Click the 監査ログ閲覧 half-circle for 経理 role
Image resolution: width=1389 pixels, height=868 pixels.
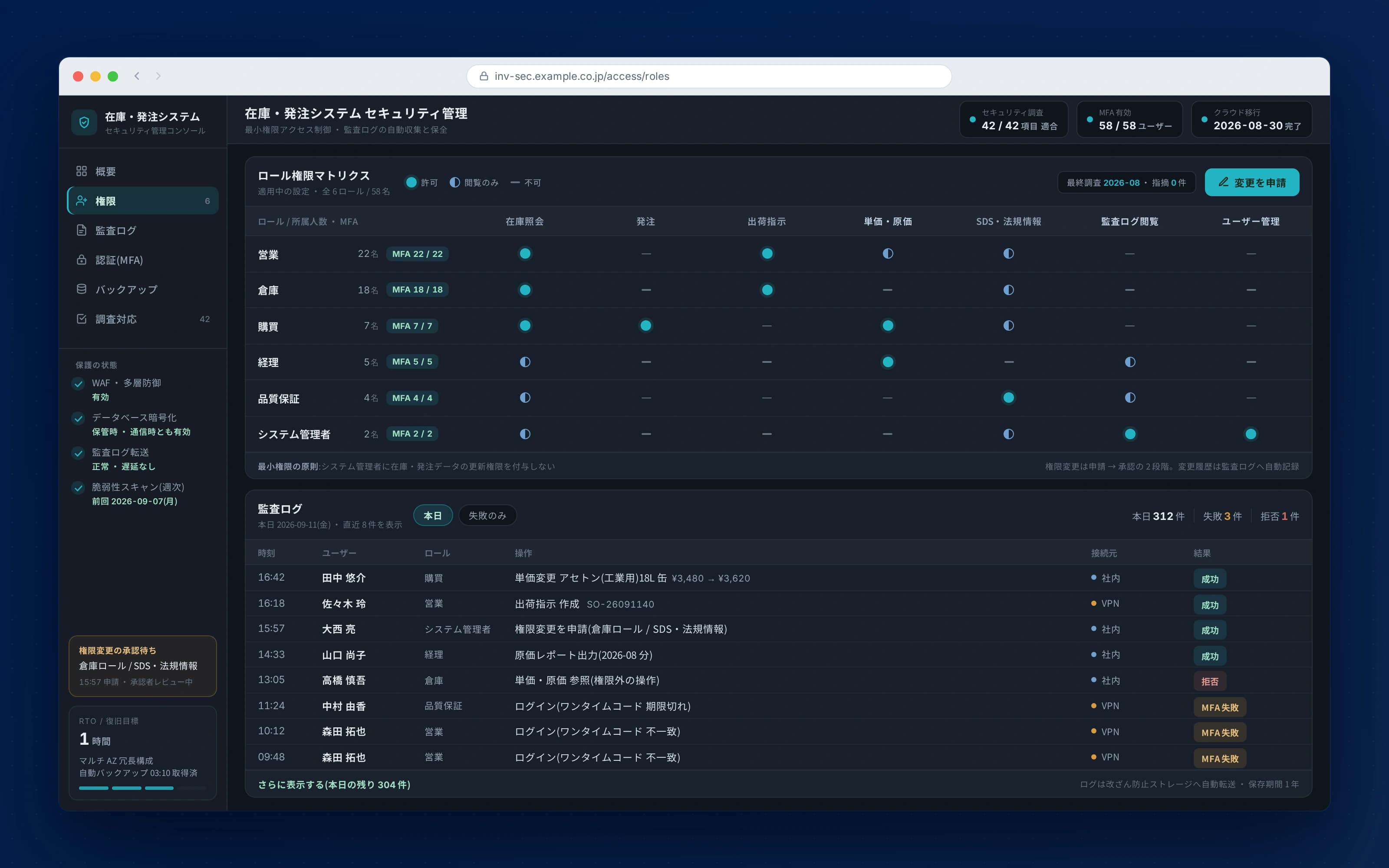pyautogui.click(x=1129, y=362)
